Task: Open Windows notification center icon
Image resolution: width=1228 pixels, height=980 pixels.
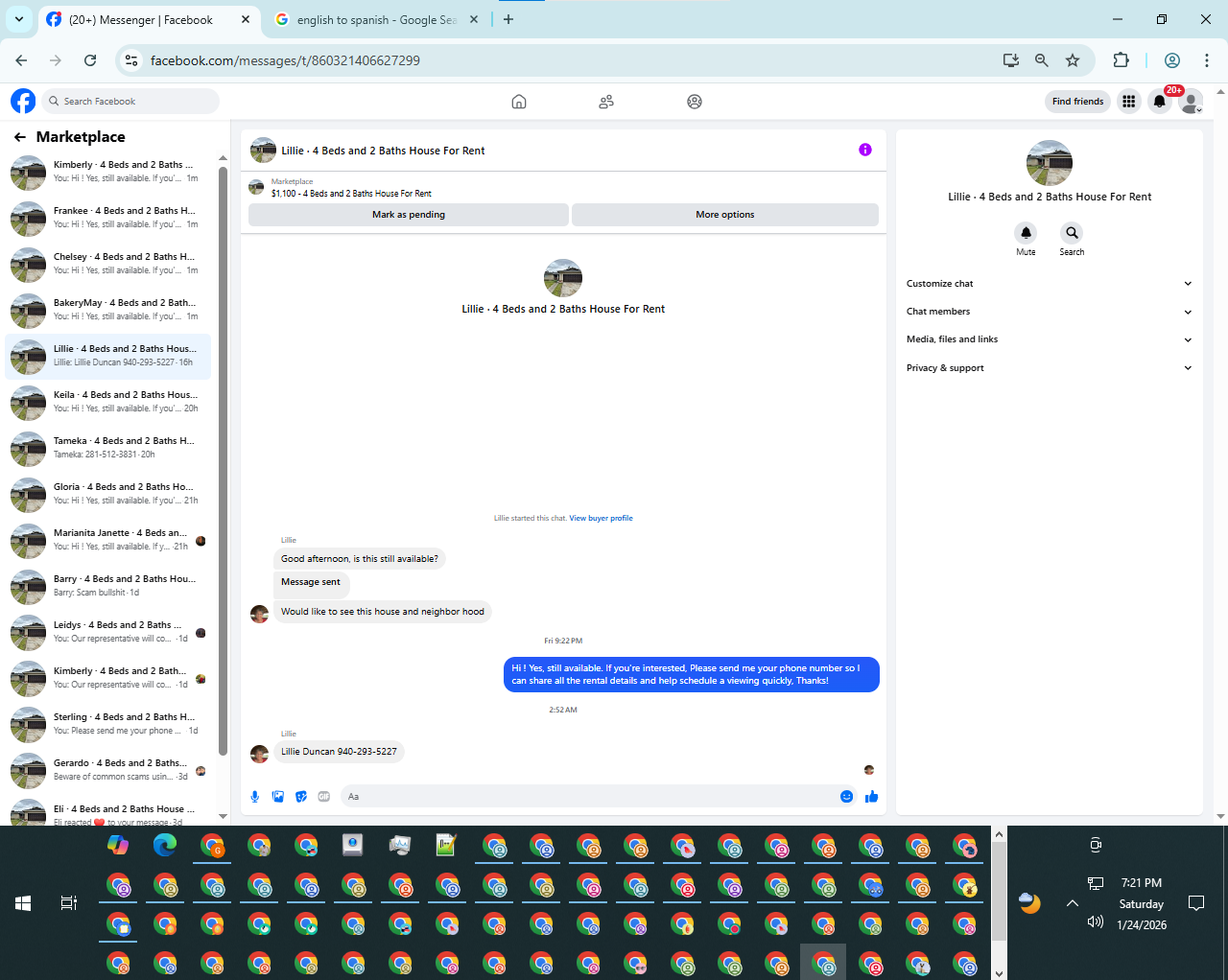Action: click(1196, 903)
